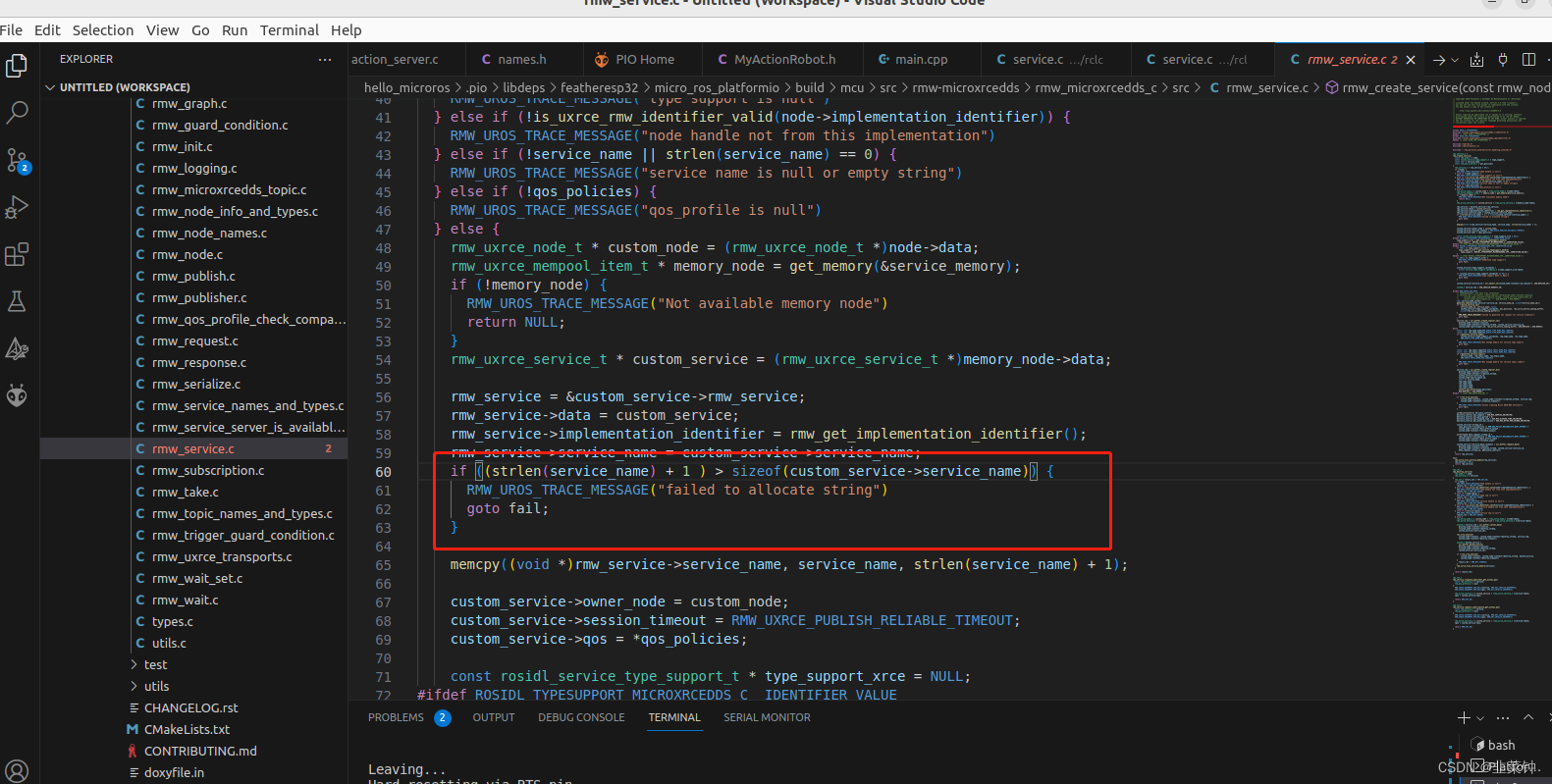Place cursor on memcpy line 65

point(788,565)
